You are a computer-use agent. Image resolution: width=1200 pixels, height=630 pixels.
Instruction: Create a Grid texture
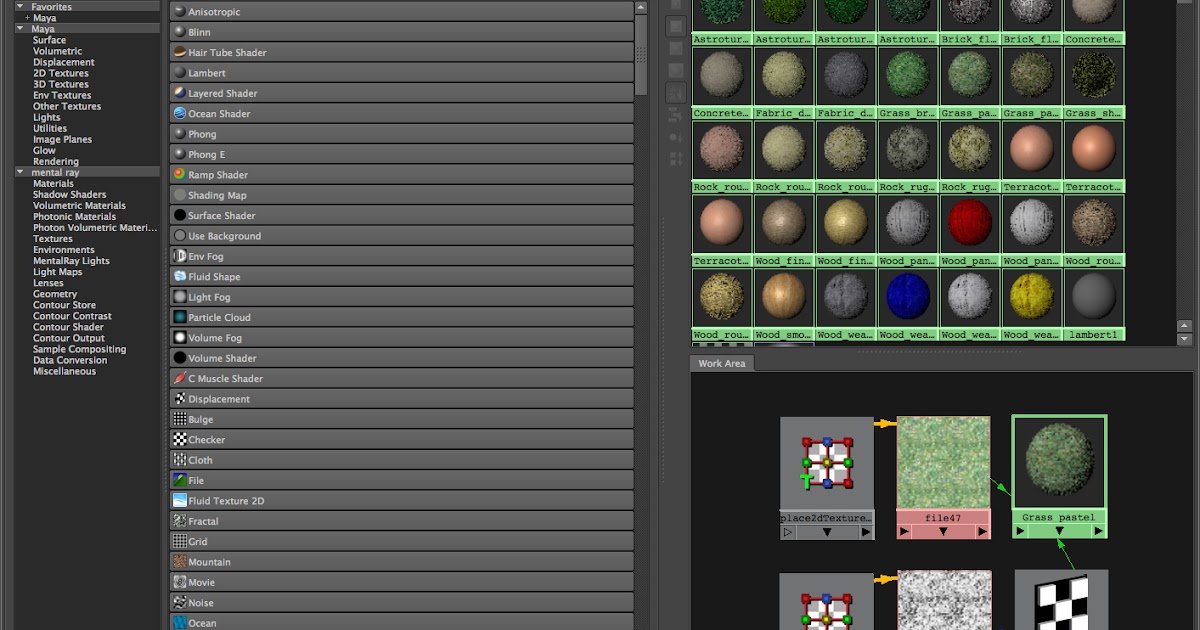tap(401, 541)
